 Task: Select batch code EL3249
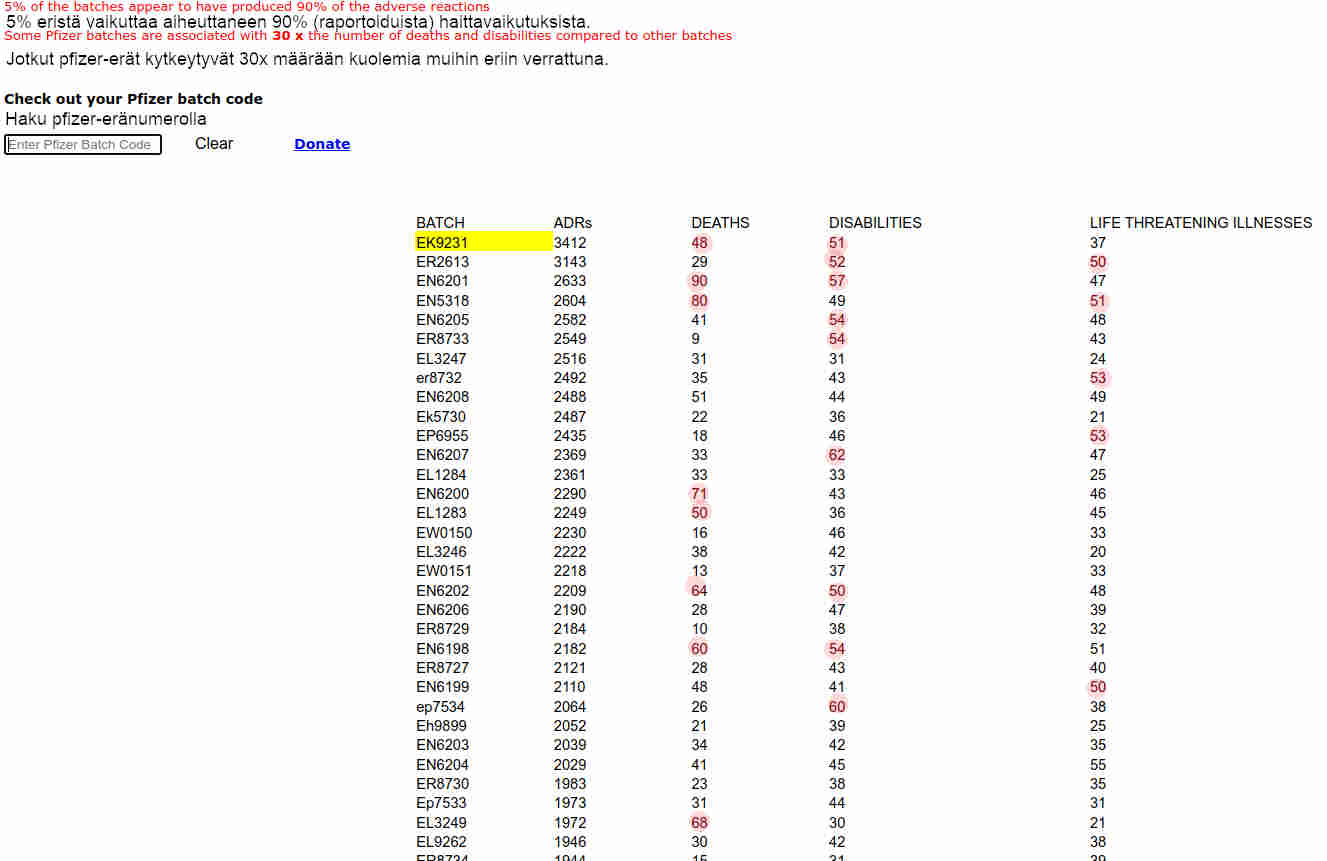click(441, 823)
